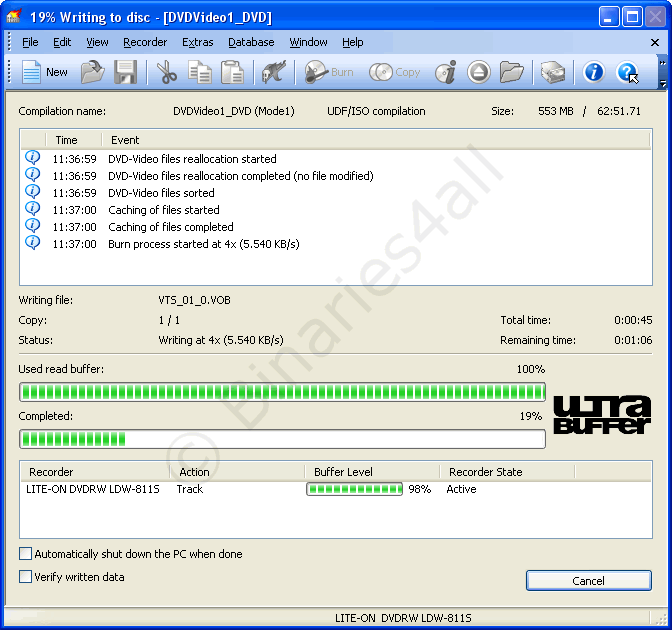Image resolution: width=672 pixels, height=630 pixels.
Task: Open the Window menu
Action: click(x=308, y=42)
